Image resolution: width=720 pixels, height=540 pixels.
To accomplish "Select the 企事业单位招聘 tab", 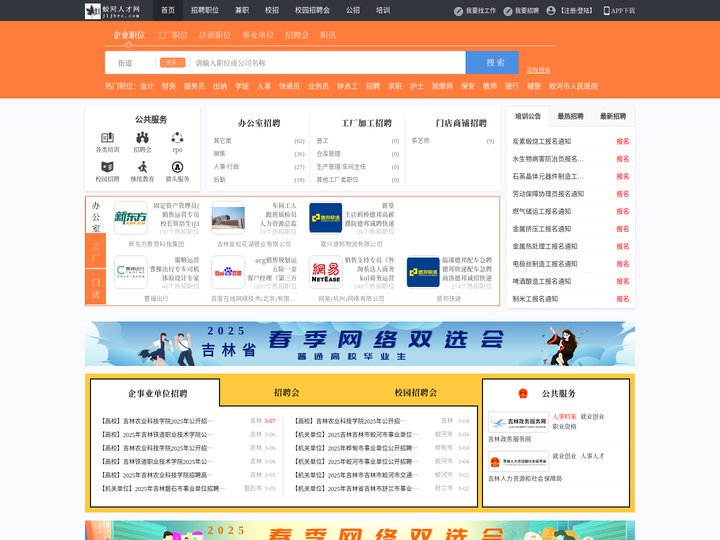I will coord(158,394).
